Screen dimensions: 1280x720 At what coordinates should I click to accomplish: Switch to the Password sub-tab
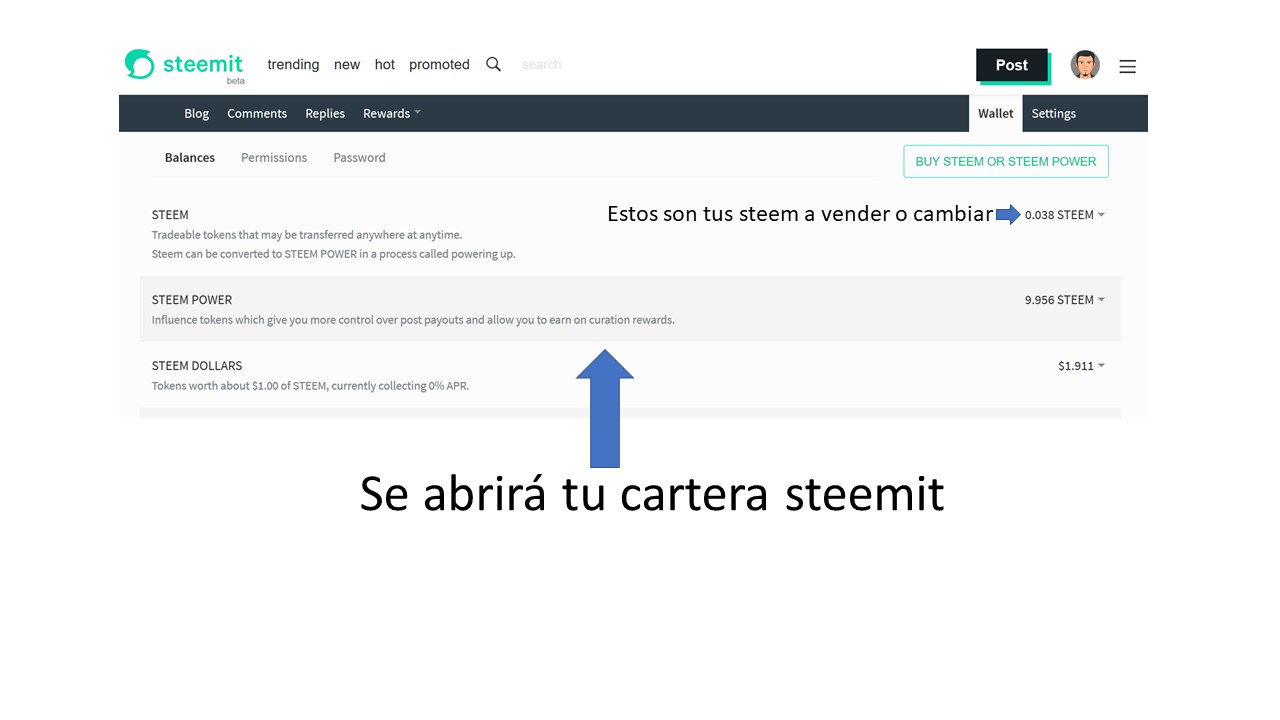(359, 157)
